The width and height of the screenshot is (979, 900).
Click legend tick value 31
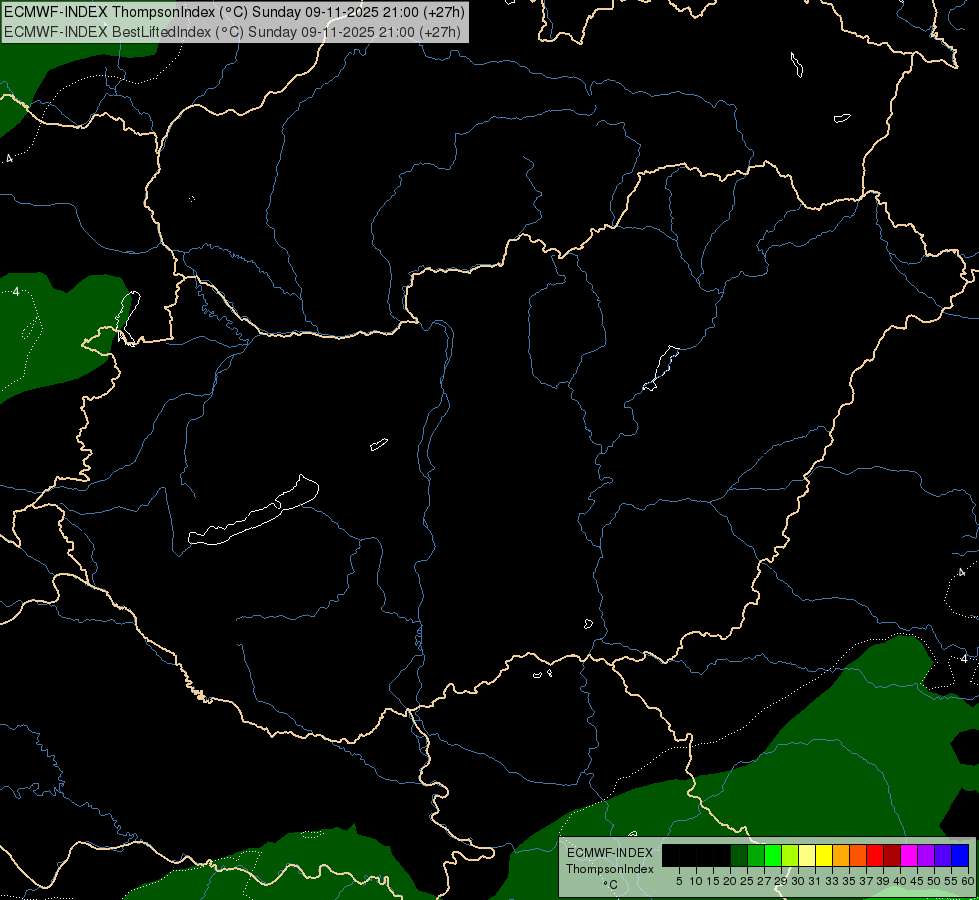[815, 881]
